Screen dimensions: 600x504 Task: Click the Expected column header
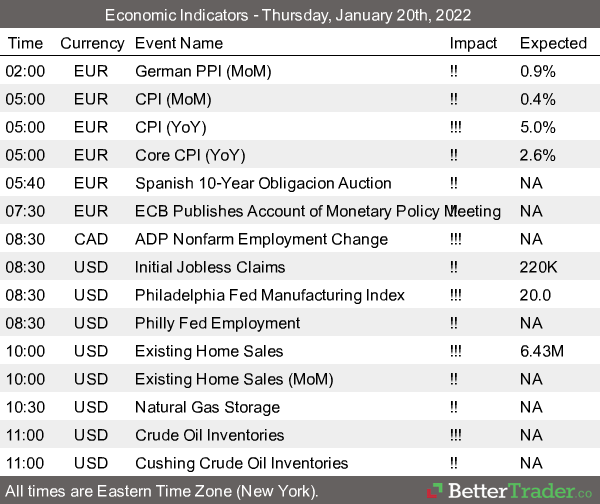553,43
